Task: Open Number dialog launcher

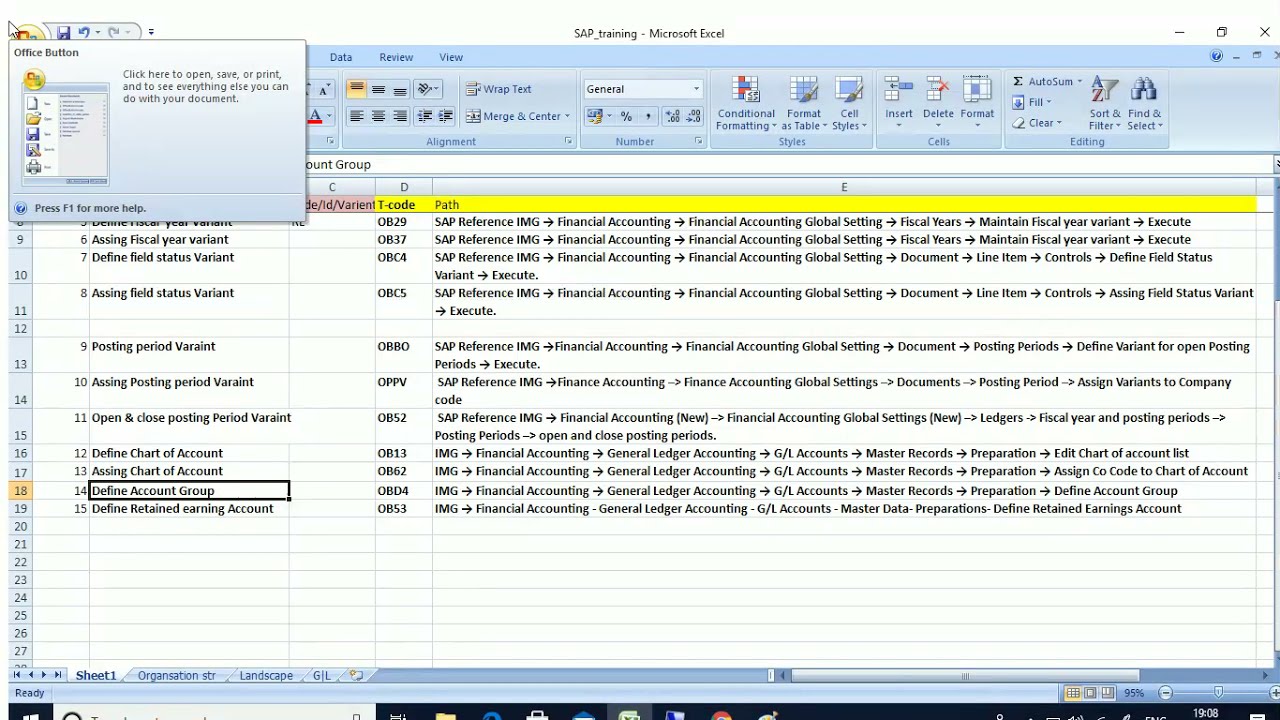Action: [x=698, y=141]
